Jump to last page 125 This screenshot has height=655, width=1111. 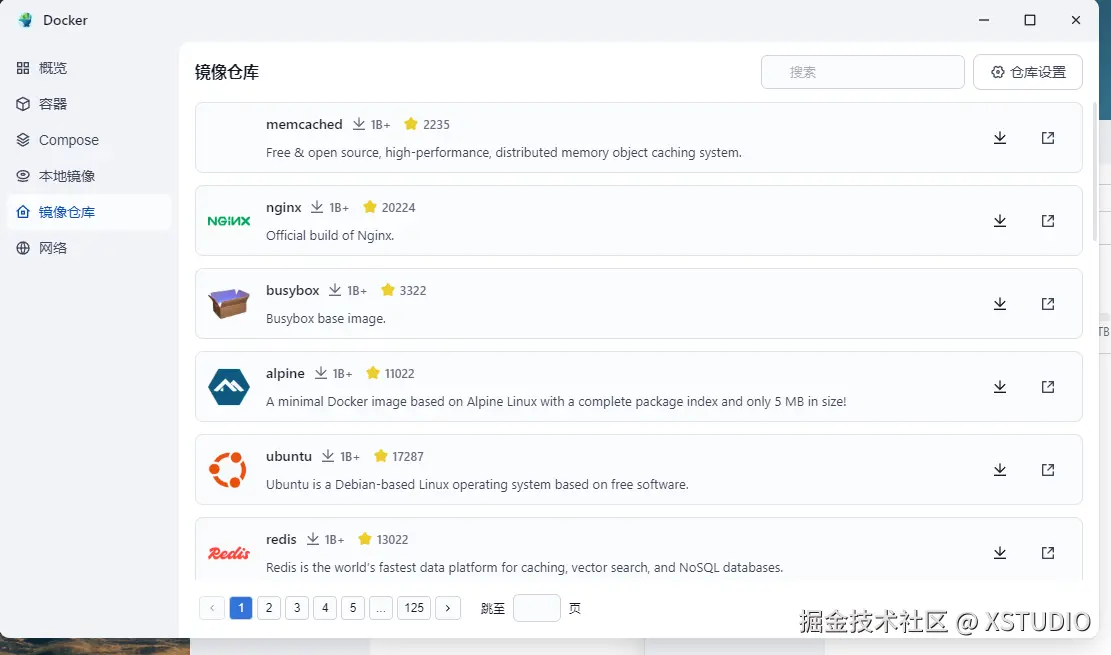pos(414,608)
